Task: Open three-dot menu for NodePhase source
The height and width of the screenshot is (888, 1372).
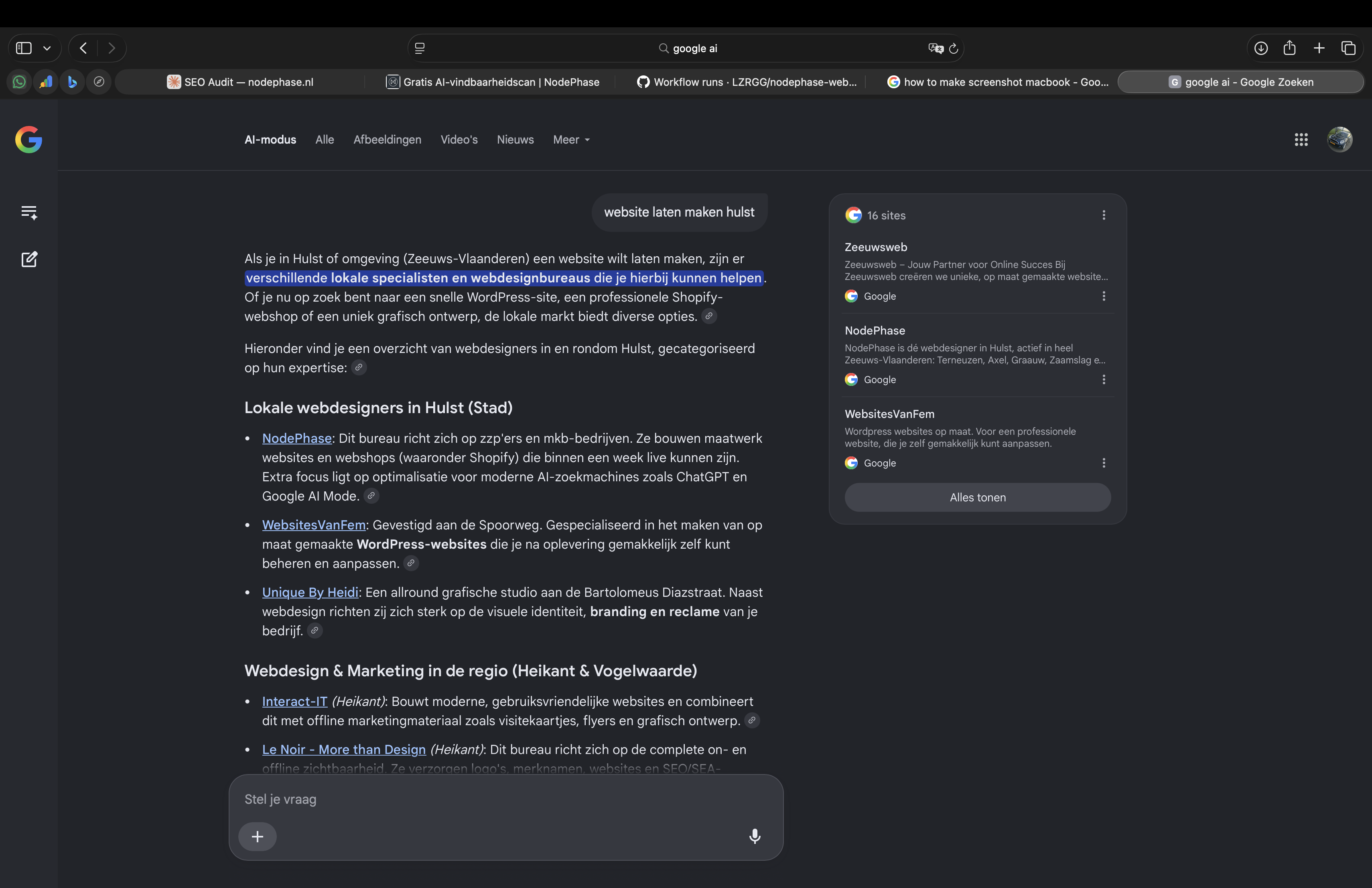Action: click(x=1103, y=380)
